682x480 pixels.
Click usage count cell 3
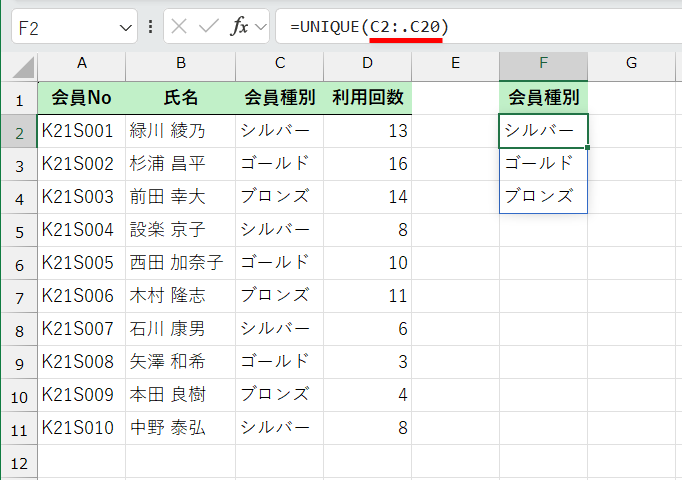(368, 363)
